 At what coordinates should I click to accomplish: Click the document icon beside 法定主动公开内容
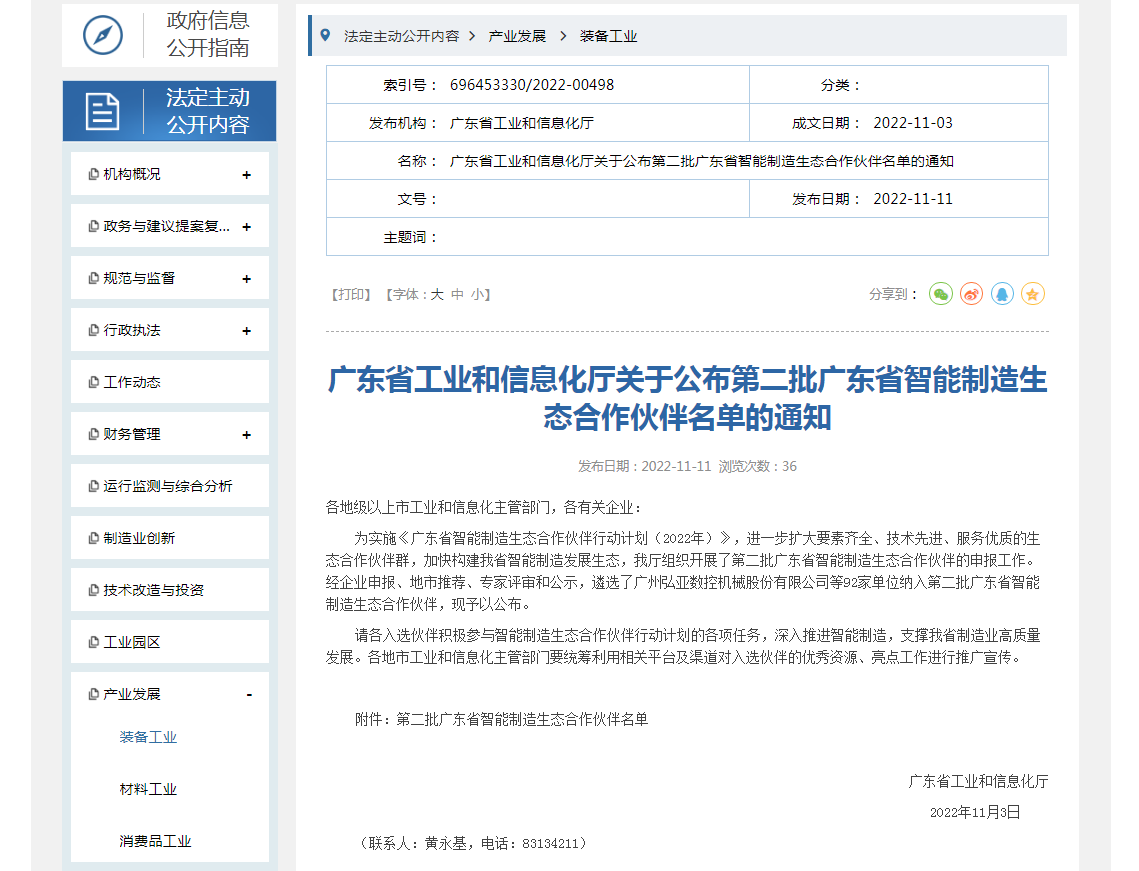(x=102, y=111)
